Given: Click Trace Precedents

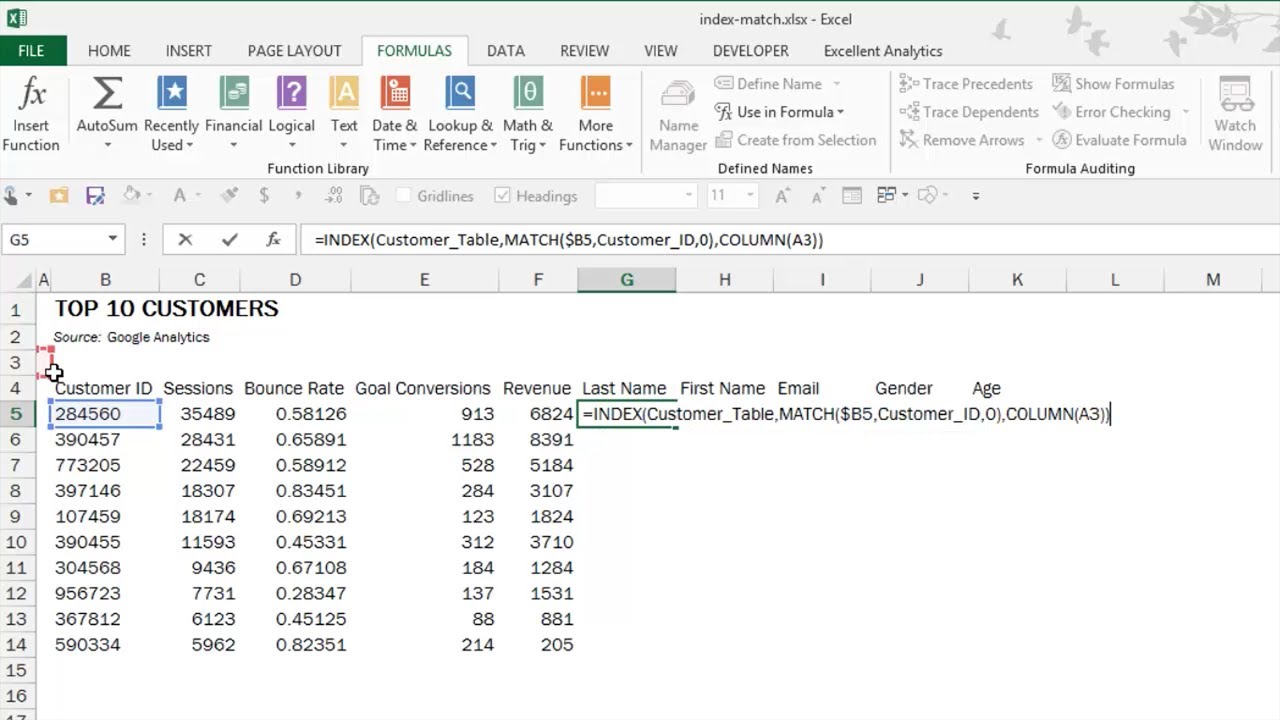Looking at the screenshot, I should point(966,84).
